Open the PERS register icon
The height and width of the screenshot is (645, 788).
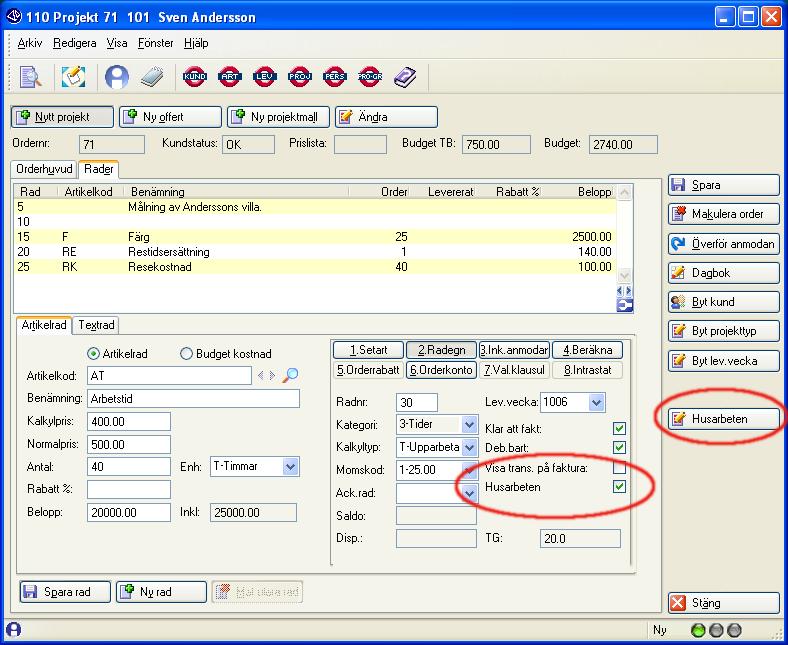[x=335, y=77]
